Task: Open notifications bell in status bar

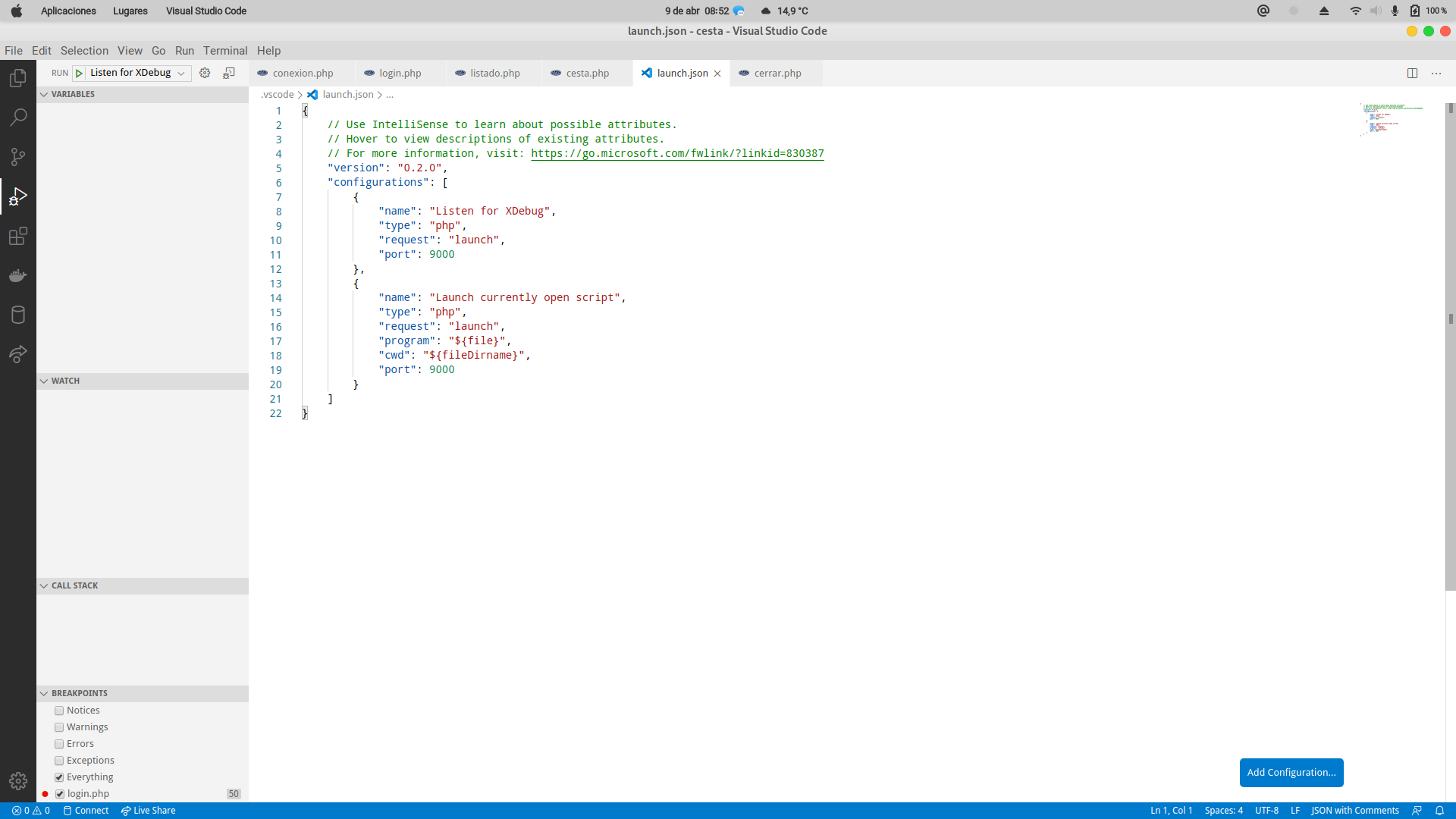Action: pos(1439,811)
